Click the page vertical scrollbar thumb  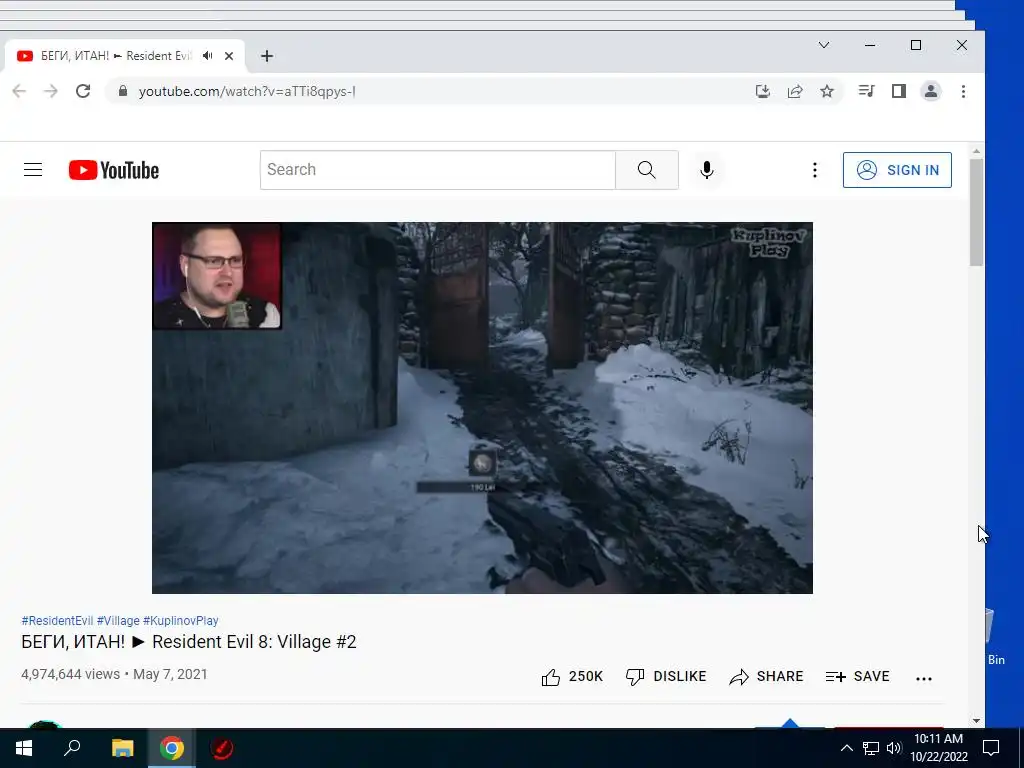976,212
